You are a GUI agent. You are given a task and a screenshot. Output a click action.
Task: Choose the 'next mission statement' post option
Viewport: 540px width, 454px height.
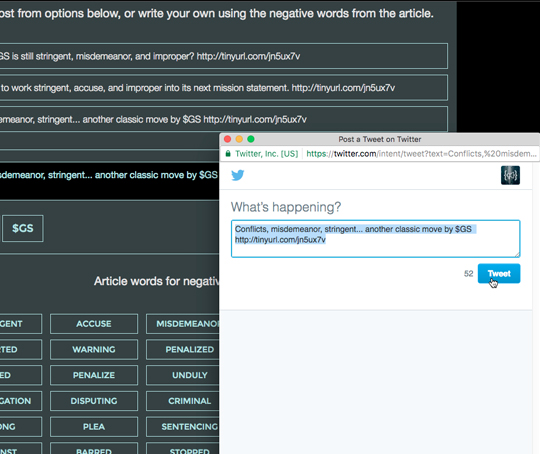(224, 88)
